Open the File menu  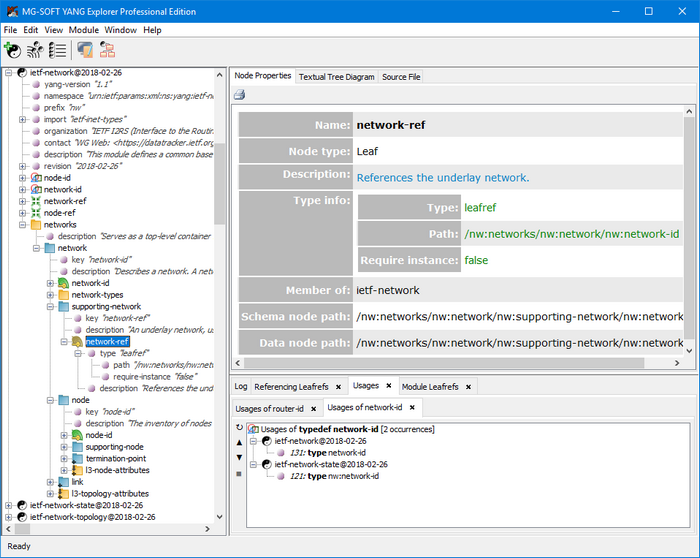(10, 30)
